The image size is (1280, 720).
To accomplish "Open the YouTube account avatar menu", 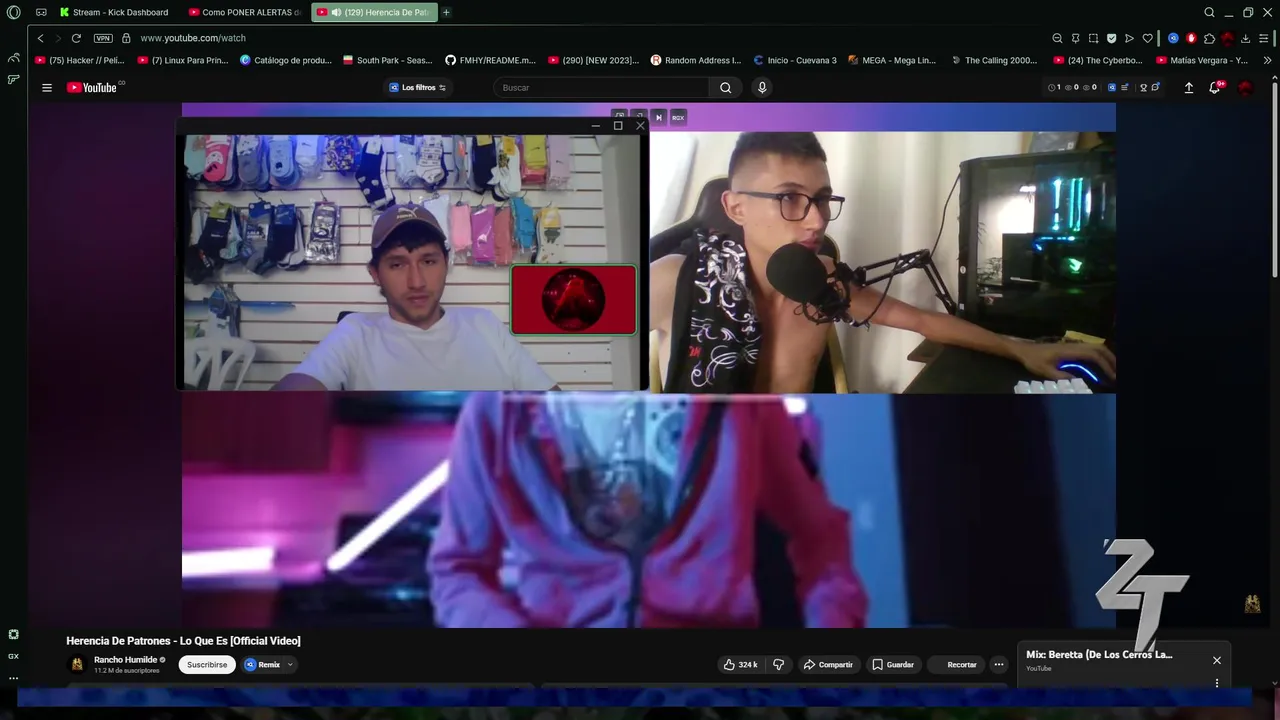I will [1245, 87].
